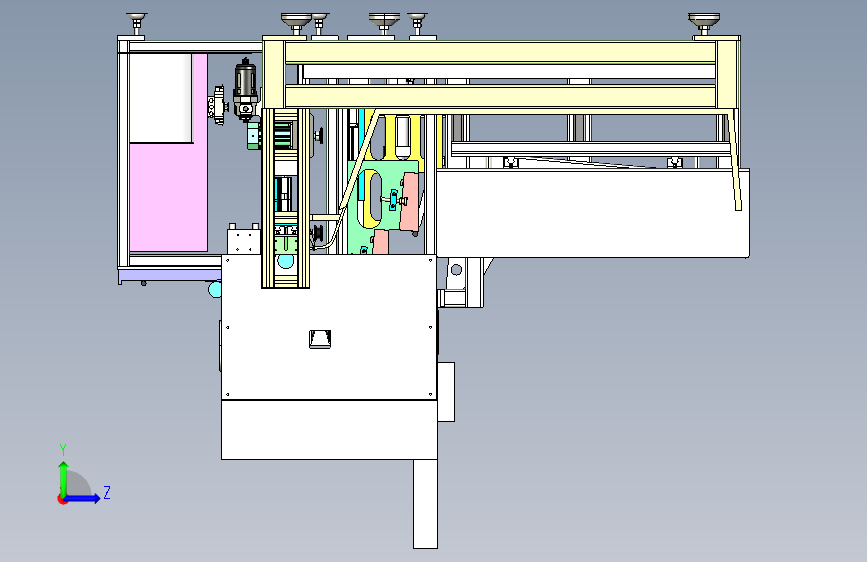
Task: Click the 'Y' axis label
Action: pyautogui.click(x=63, y=449)
